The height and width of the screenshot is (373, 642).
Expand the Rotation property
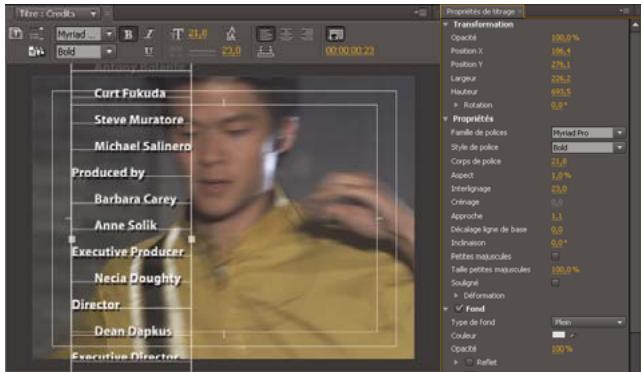(456, 105)
